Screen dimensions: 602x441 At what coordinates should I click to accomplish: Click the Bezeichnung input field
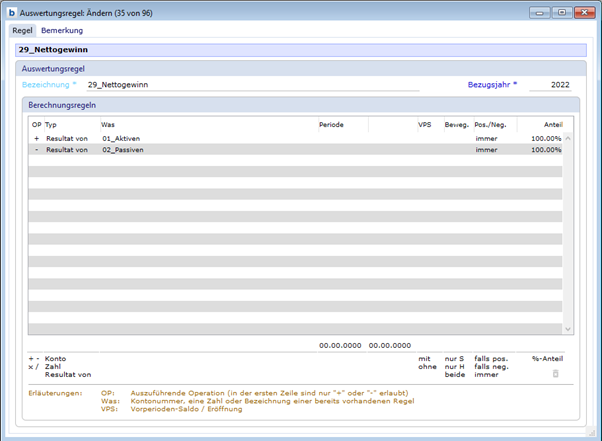coord(250,85)
